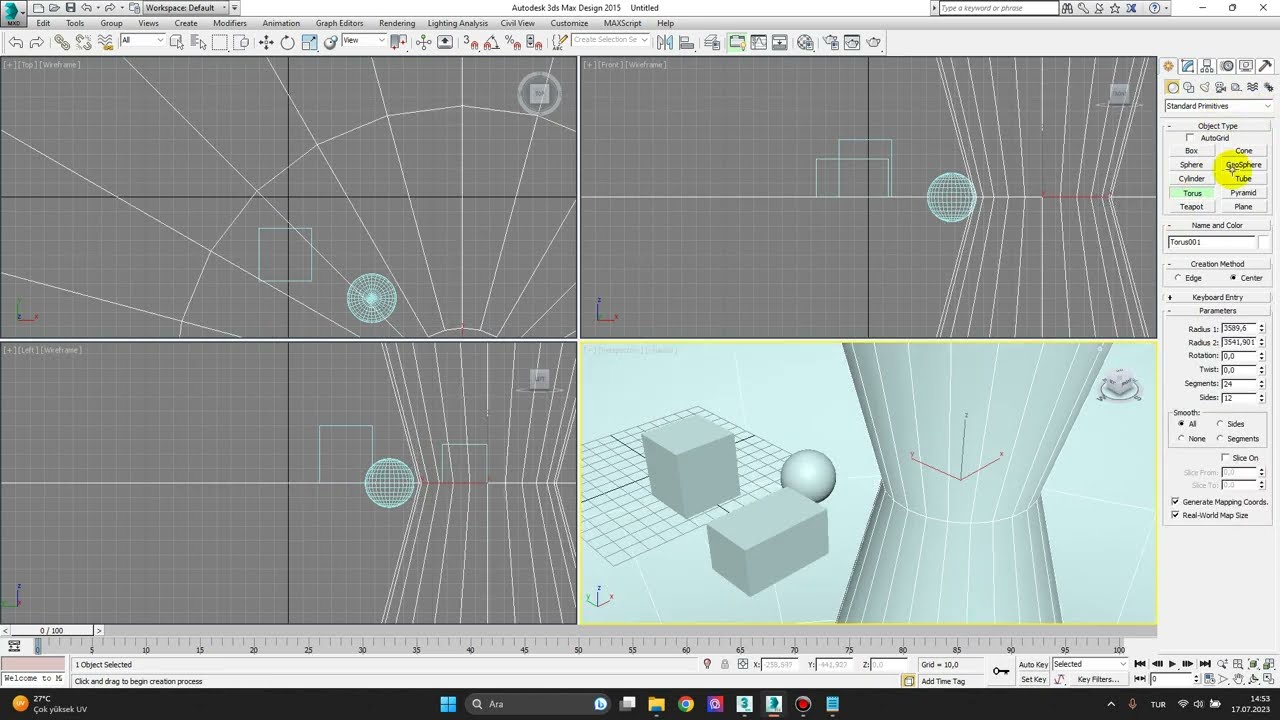Switch to the Modify command panel
Screen dimensions: 1280x720
(x=1187, y=66)
